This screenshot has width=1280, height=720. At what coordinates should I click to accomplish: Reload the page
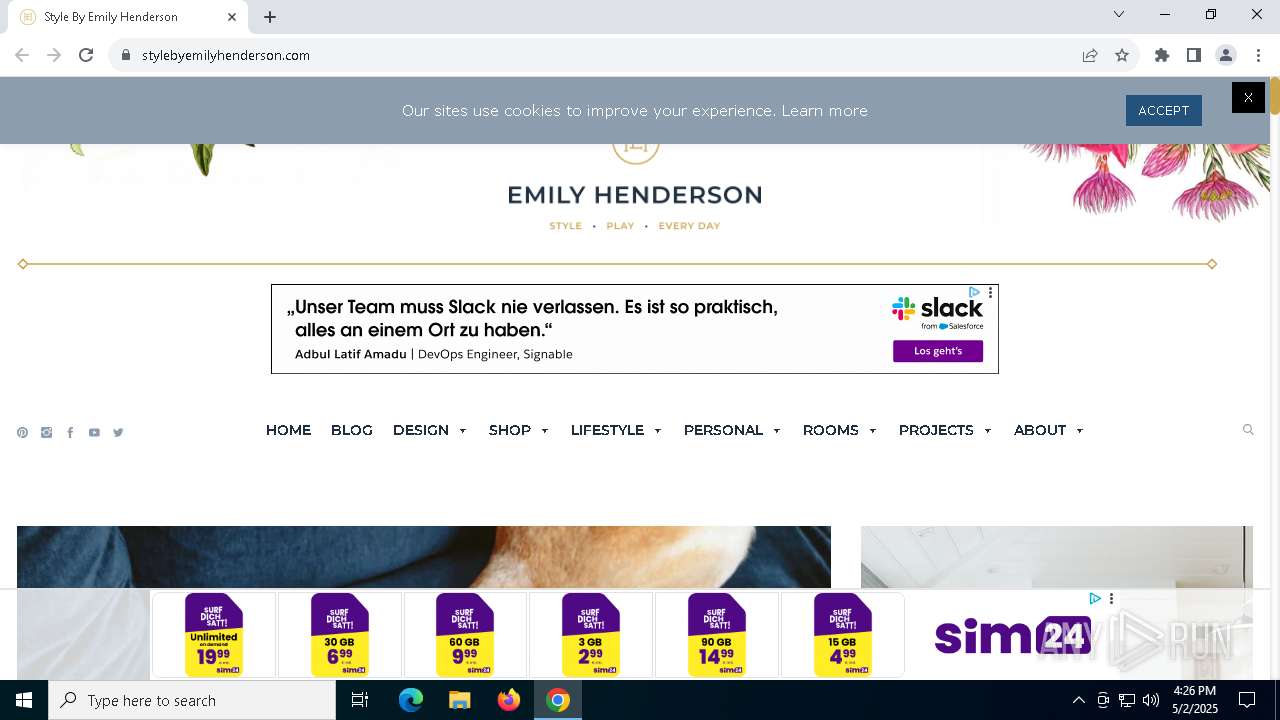86,55
